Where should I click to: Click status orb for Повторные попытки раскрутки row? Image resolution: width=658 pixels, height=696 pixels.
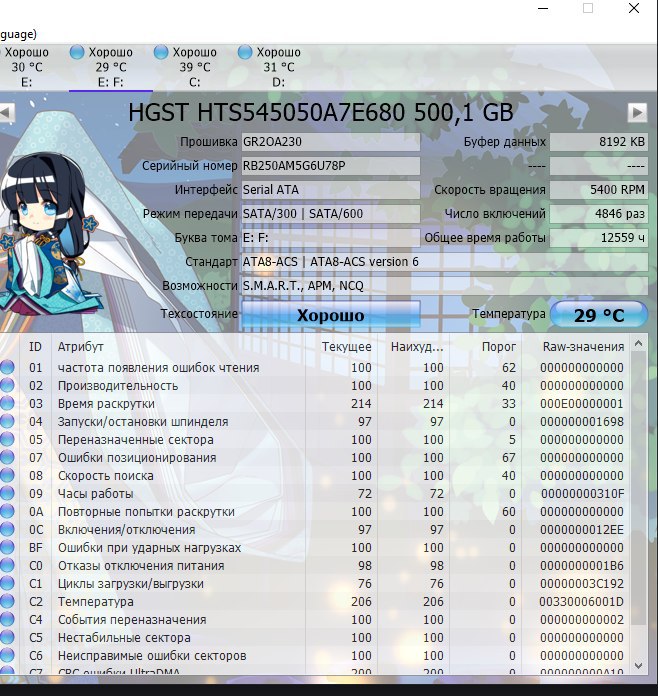(x=7, y=511)
